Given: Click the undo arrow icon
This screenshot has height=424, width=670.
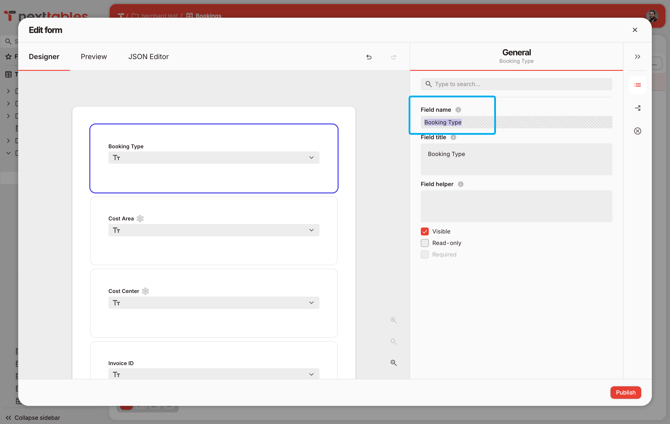Looking at the screenshot, I should click(x=369, y=57).
